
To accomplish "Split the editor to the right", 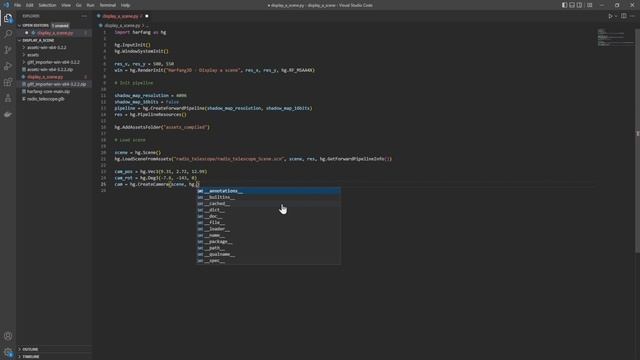I will [624, 16].
